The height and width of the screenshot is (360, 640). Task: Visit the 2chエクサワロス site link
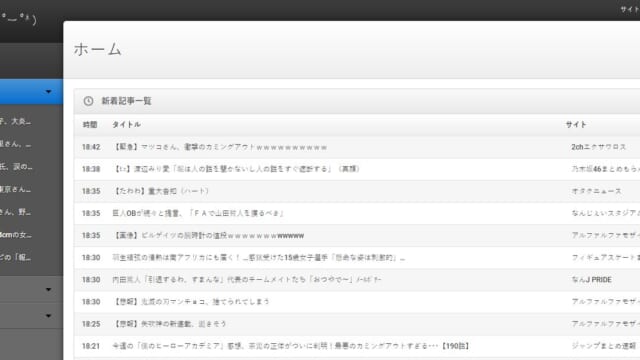click(598, 147)
